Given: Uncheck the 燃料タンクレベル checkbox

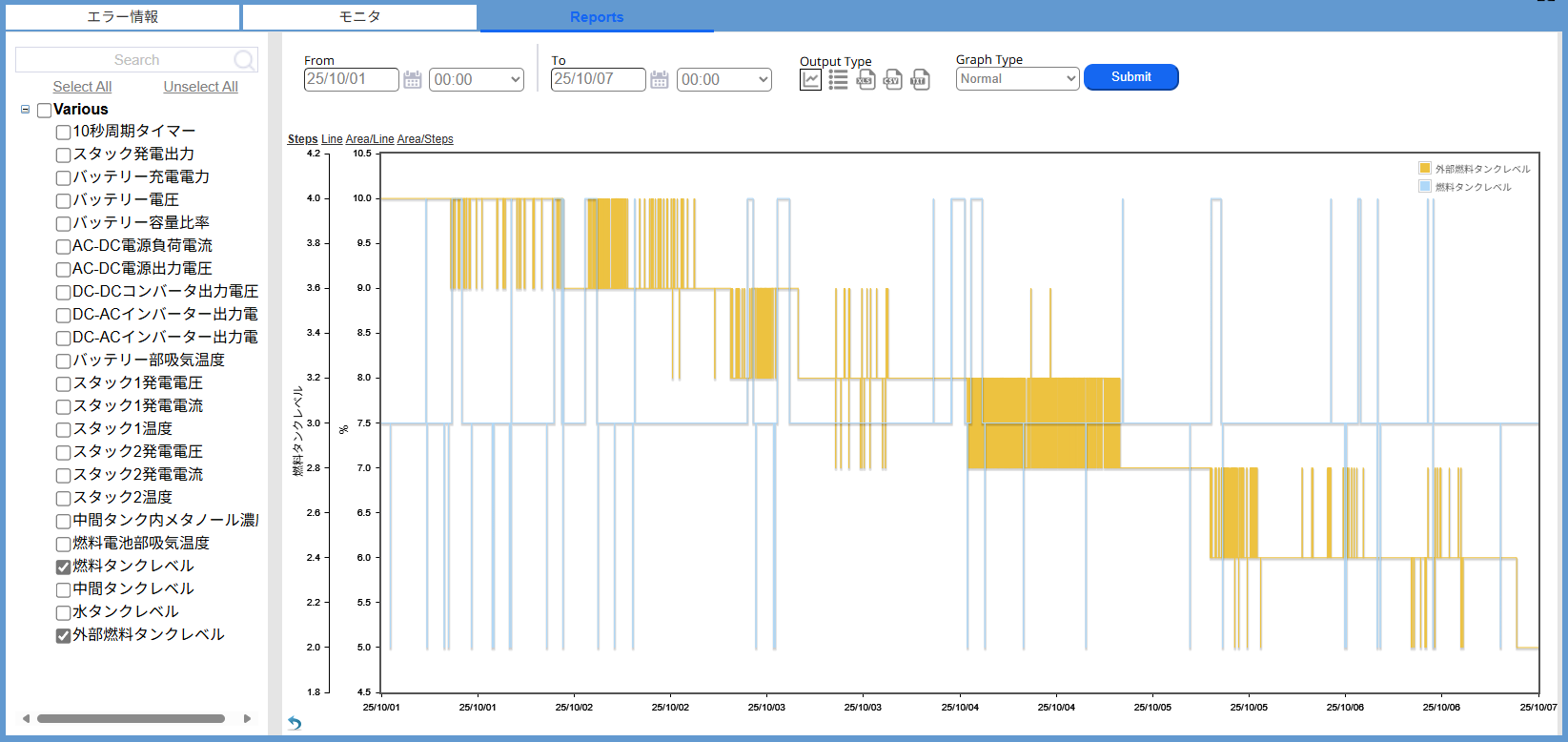Looking at the screenshot, I should [64, 567].
